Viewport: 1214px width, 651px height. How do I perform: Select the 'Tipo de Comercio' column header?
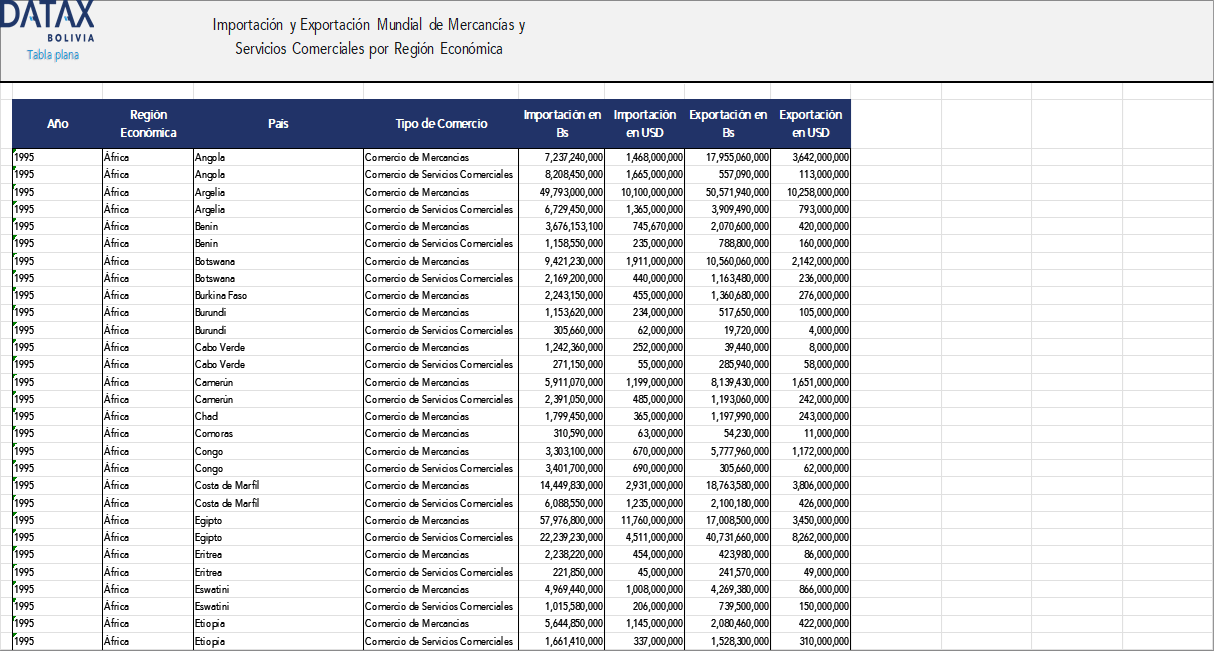tap(440, 123)
